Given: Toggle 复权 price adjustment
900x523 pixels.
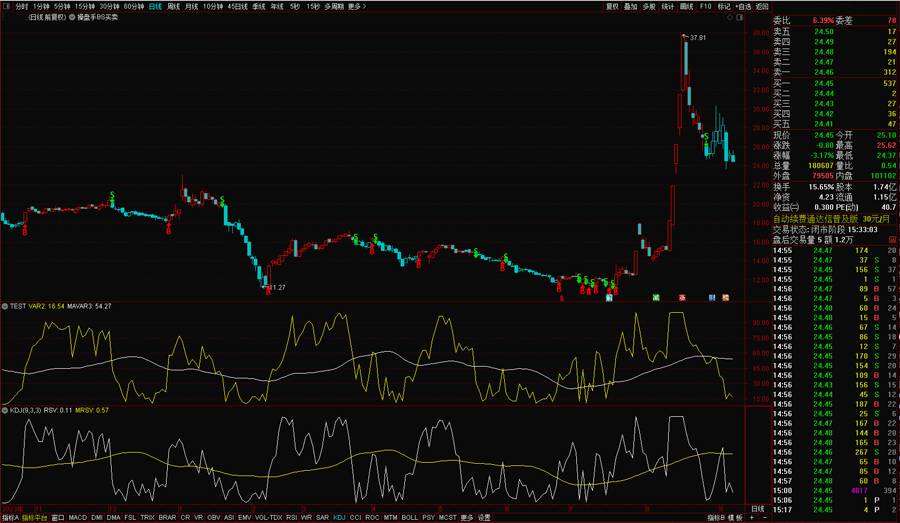Looking at the screenshot, I should (613, 6).
